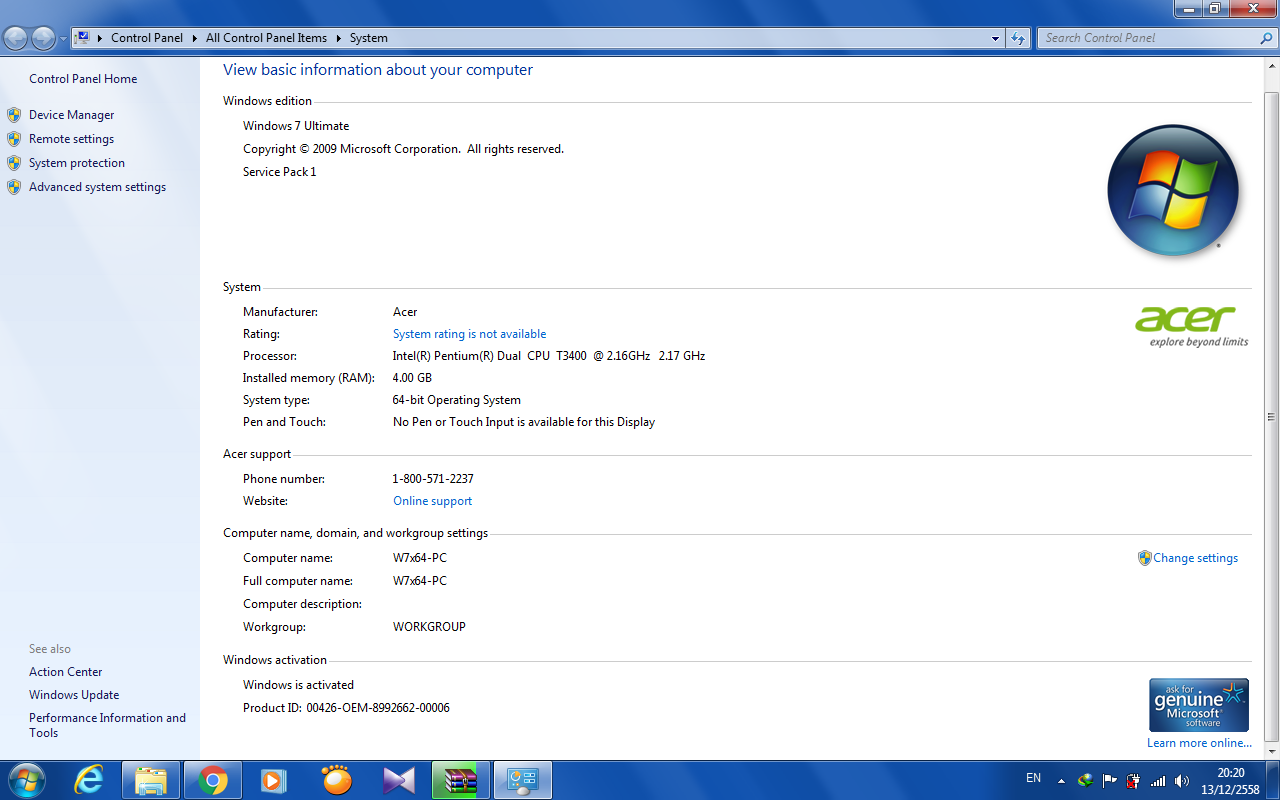1280x800 pixels.
Task: Click the Forward arrow navigation button
Action: [44, 38]
